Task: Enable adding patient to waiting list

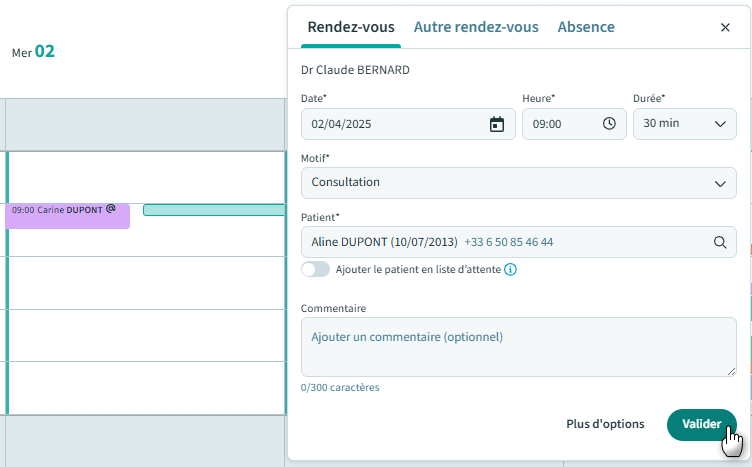Action: tap(315, 270)
